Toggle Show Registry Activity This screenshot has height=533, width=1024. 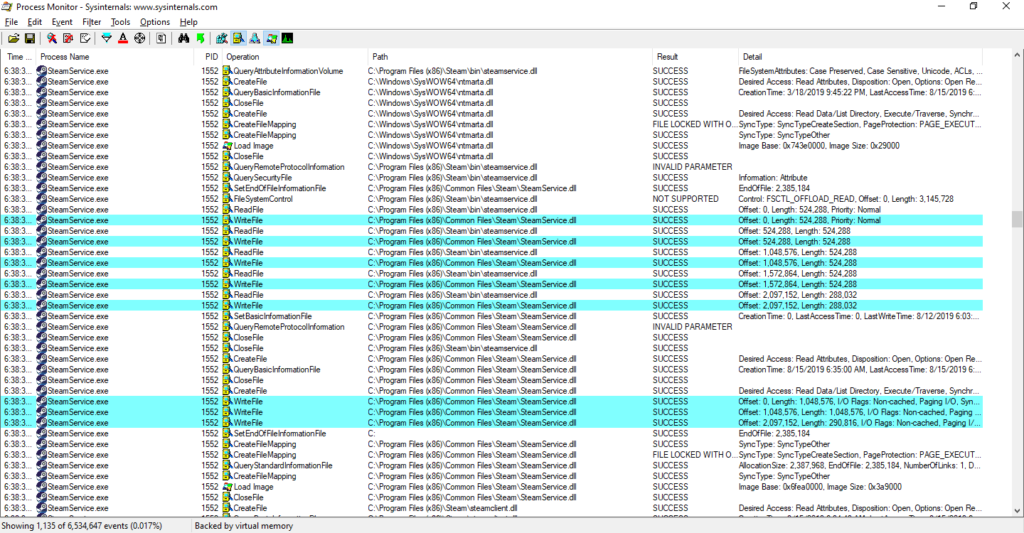222,39
